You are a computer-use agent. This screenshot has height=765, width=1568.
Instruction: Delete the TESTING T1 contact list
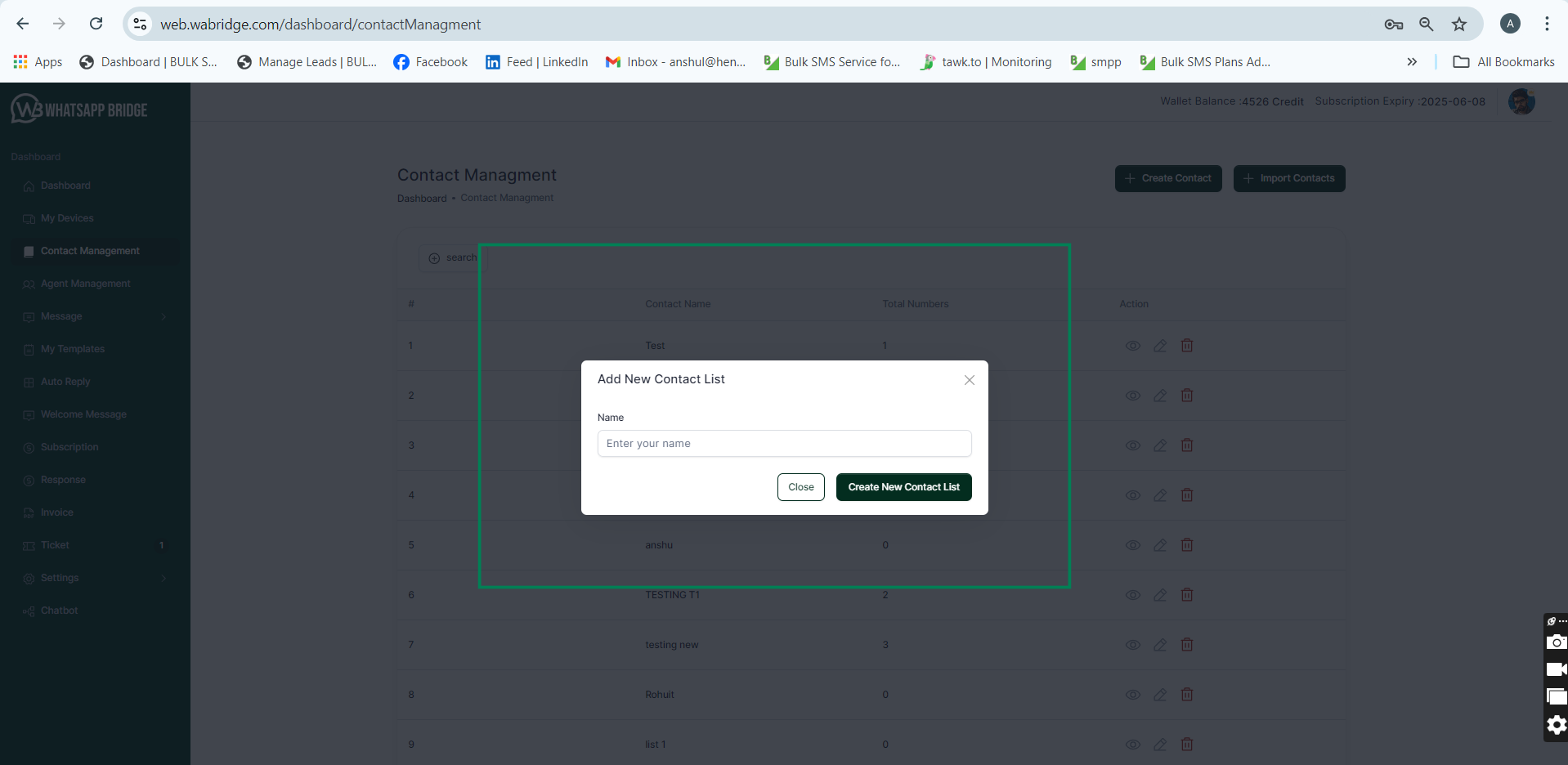tap(1187, 595)
